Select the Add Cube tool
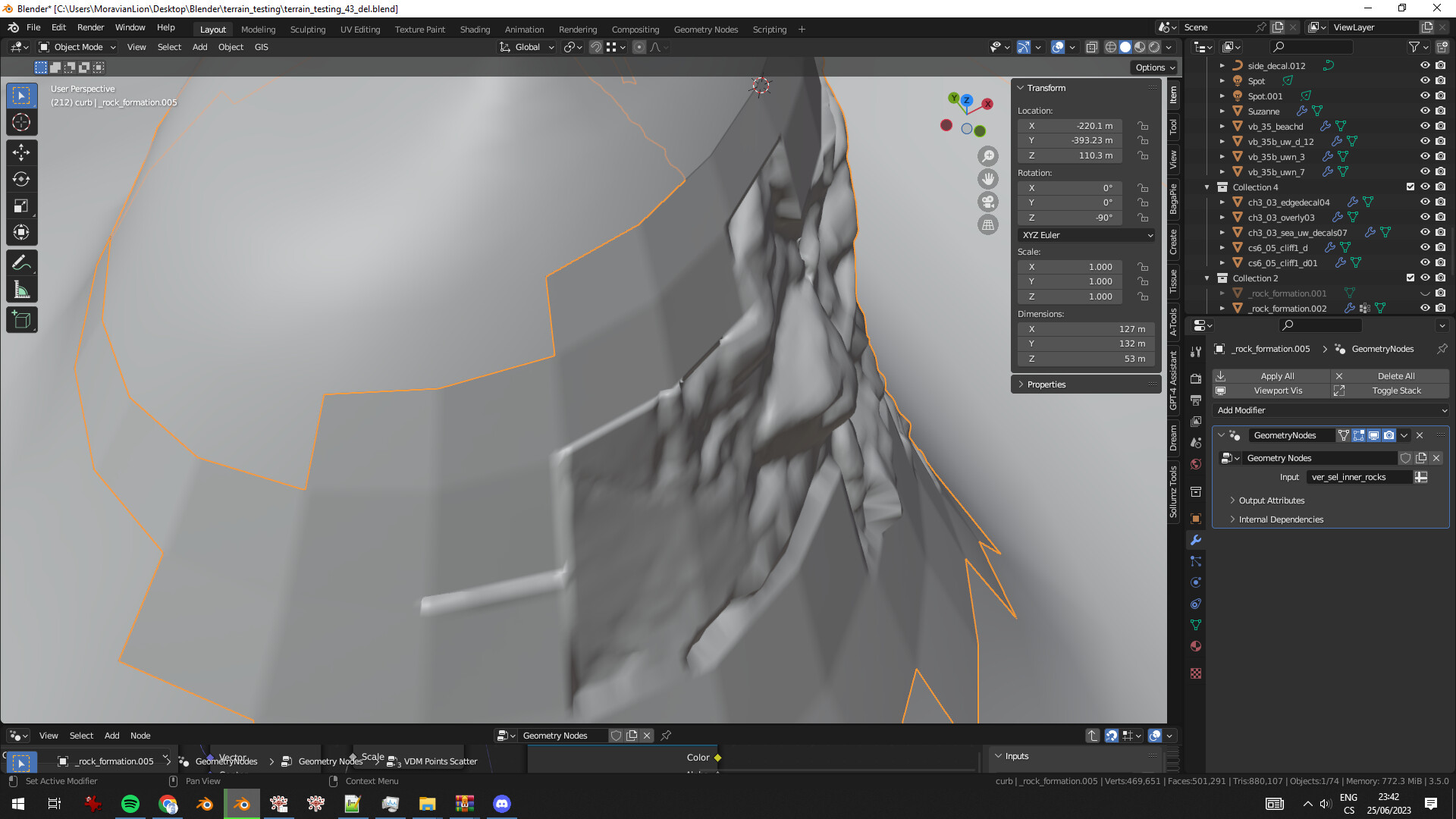The height and width of the screenshot is (819, 1456). click(x=21, y=320)
